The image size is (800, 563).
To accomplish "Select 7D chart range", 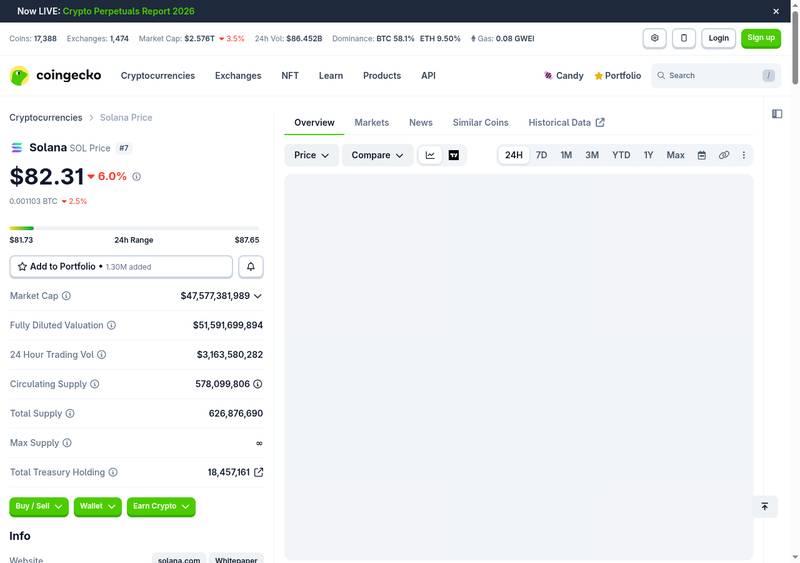I will [x=541, y=155].
